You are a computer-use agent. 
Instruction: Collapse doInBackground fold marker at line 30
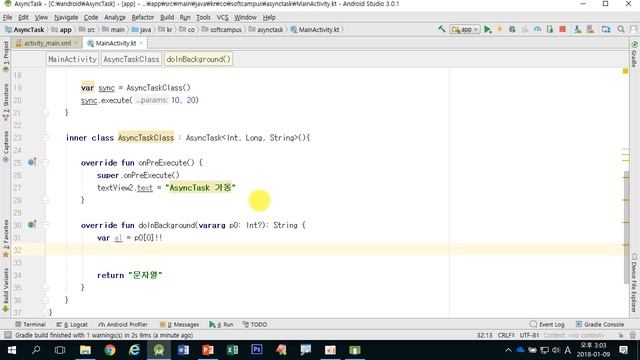click(45, 225)
